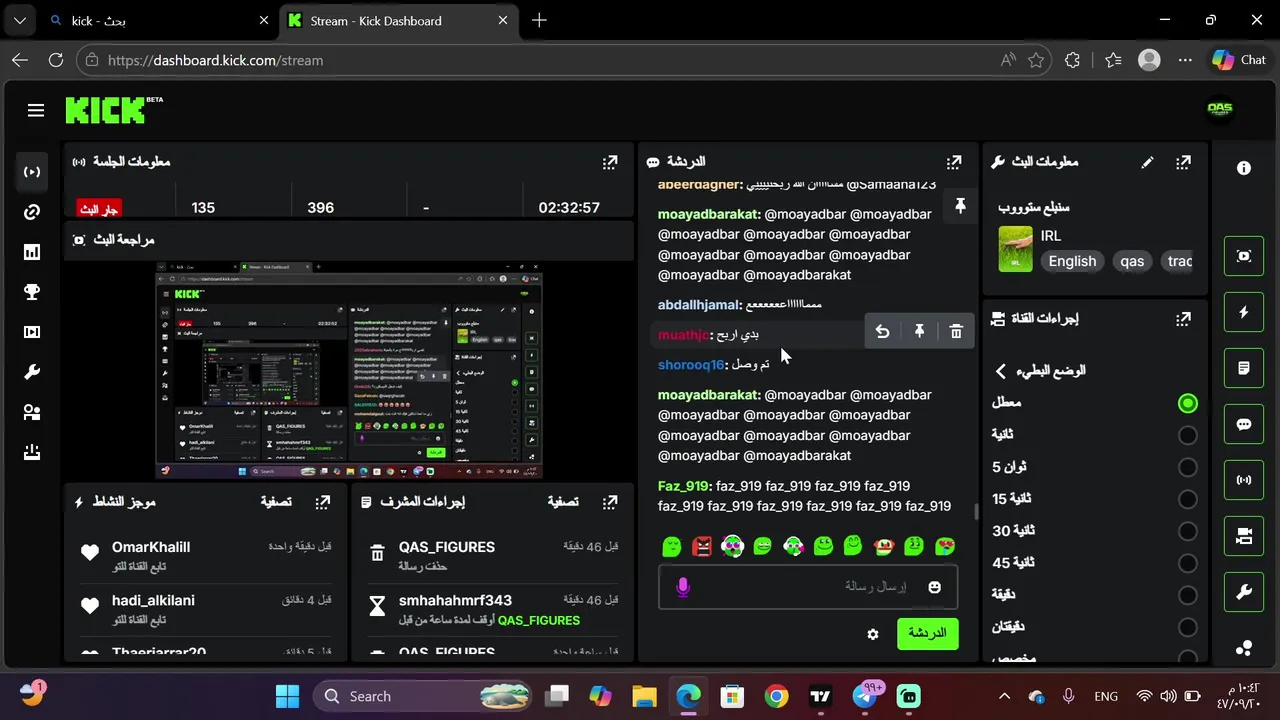Open a new browser tab

[539, 20]
